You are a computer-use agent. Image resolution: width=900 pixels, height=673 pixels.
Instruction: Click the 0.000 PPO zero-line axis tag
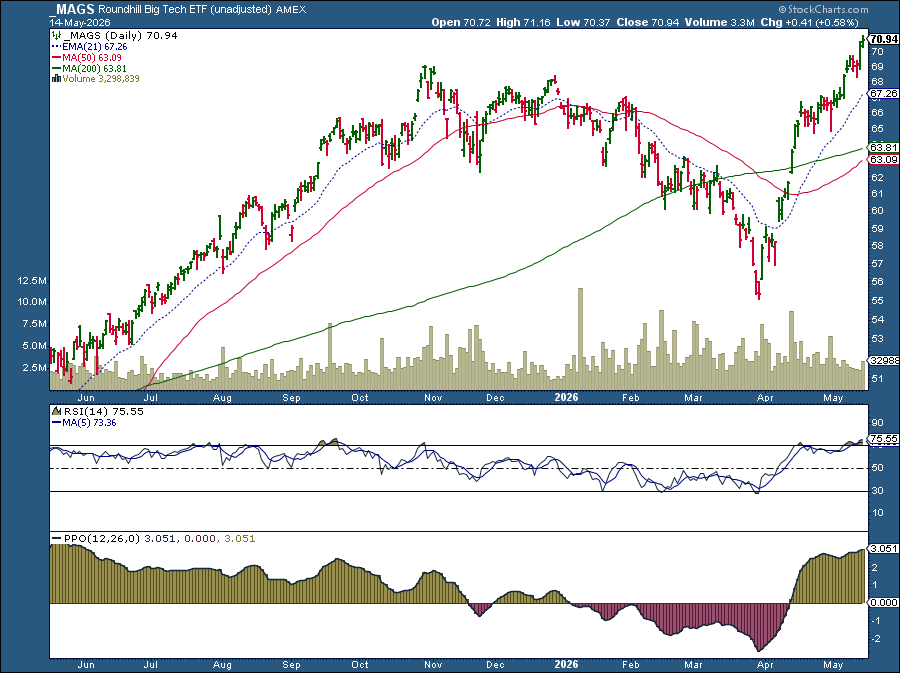pyautogui.click(x=883, y=602)
